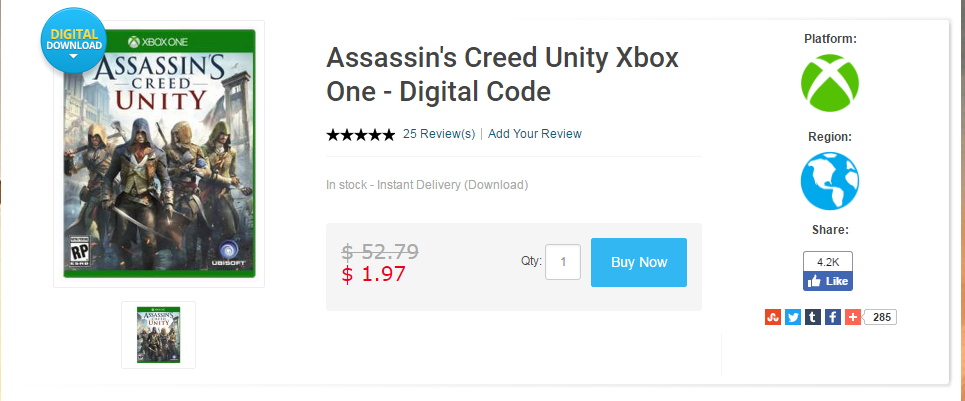Screen dimensions: 965x401
Task: Share via the Twitter icon
Action: pyautogui.click(x=792, y=317)
